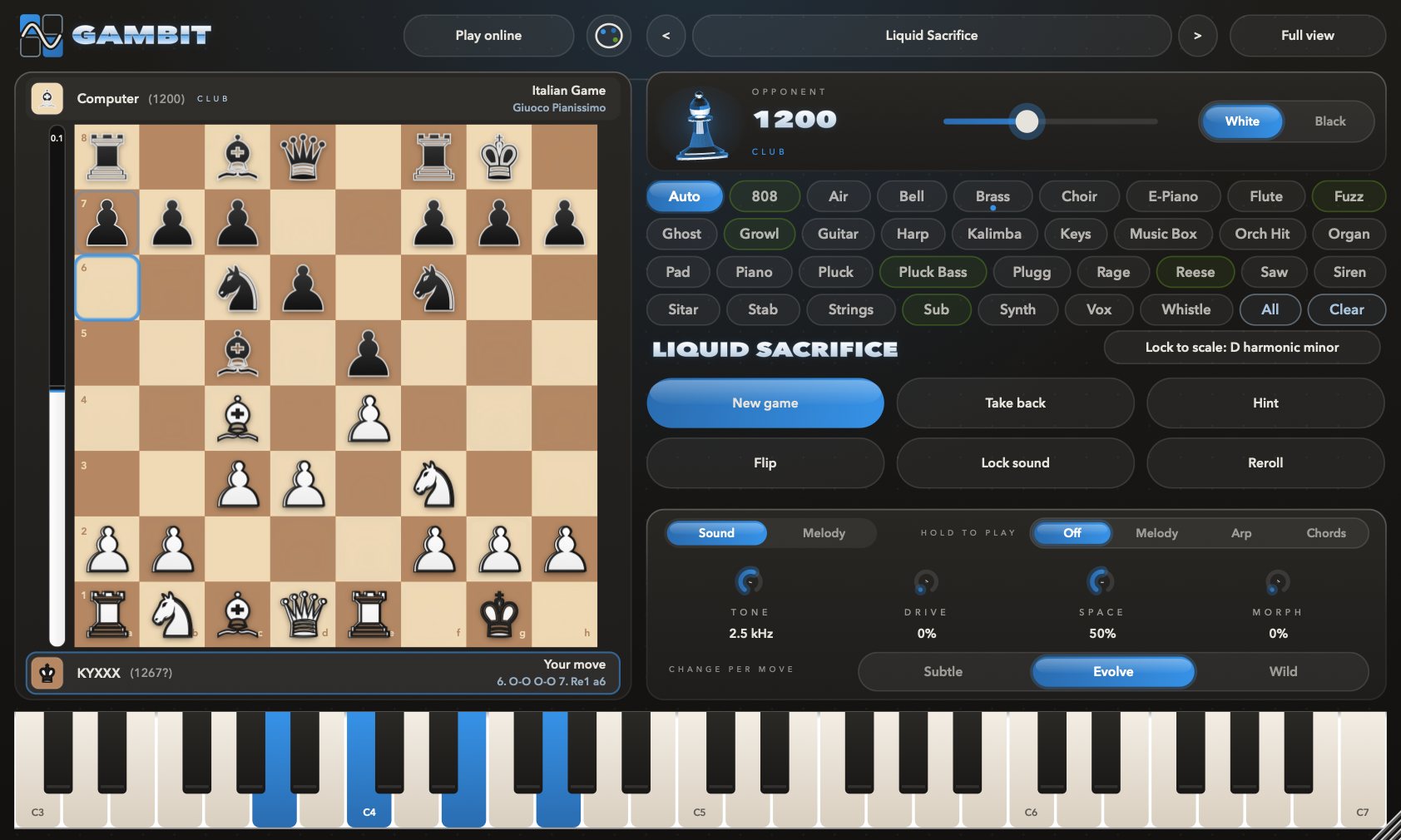Select the black king on g8
This screenshot has height=840, width=1401.
(499, 157)
